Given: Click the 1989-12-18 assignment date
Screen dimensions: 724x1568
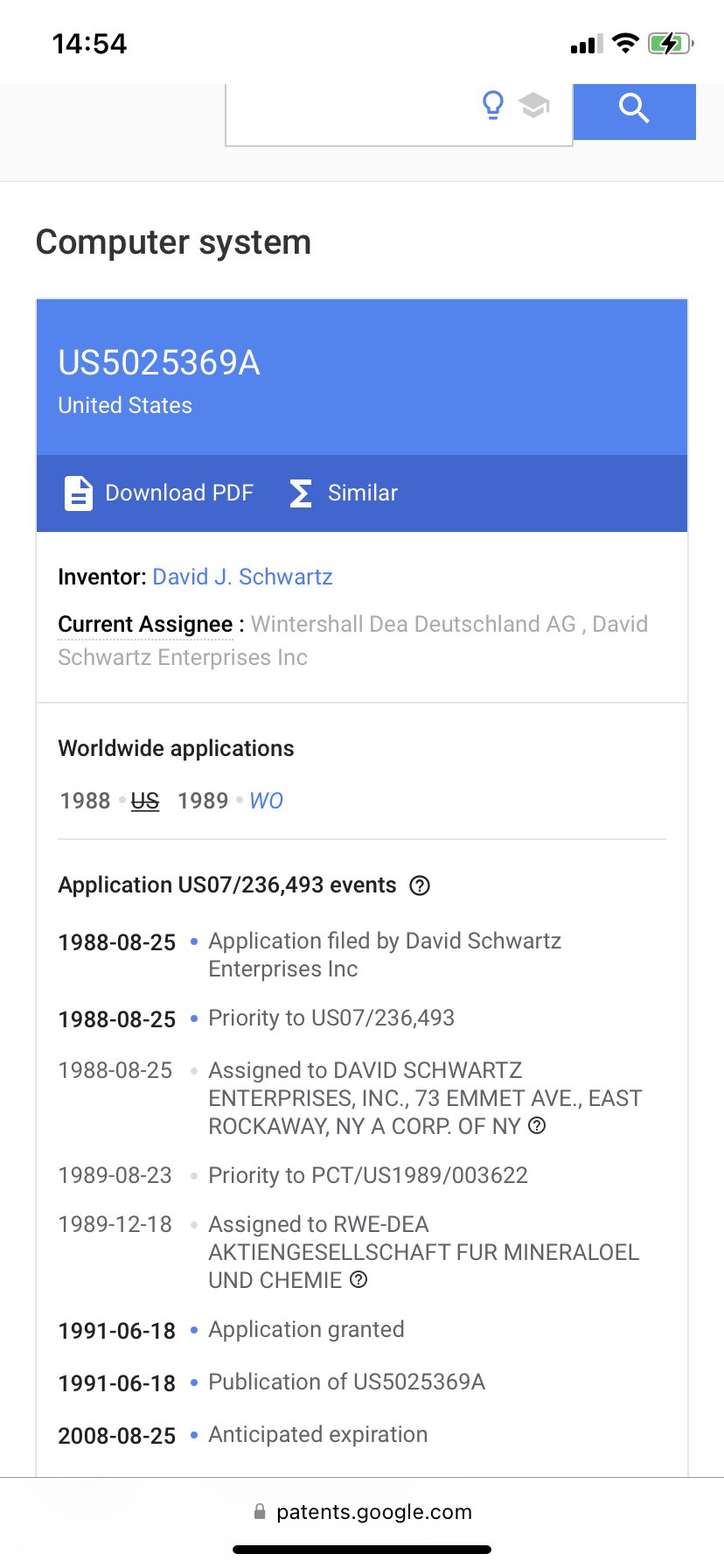Looking at the screenshot, I should (x=115, y=1225).
